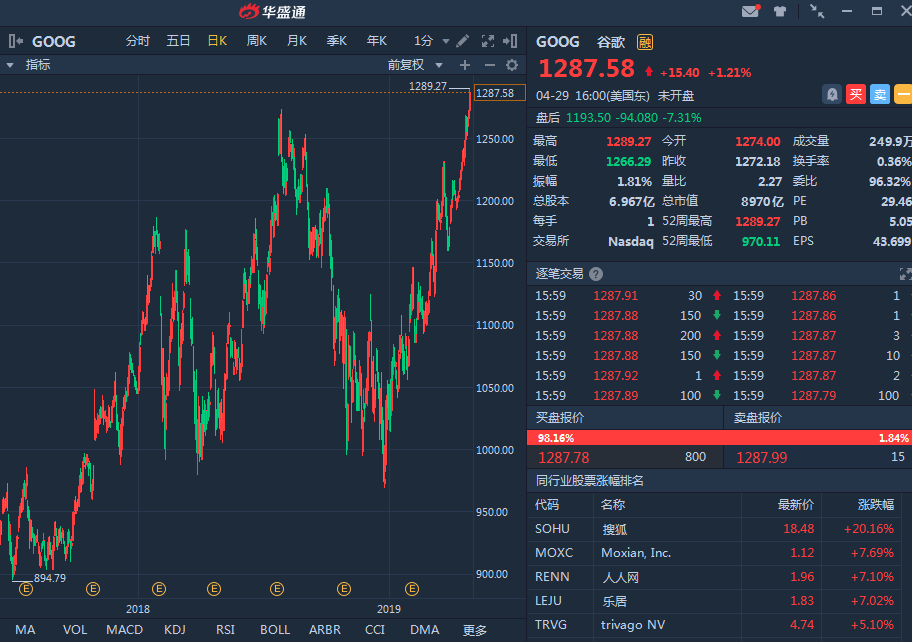Collapse the right quote panel
The height and width of the screenshot is (642, 912).
click(x=510, y=41)
